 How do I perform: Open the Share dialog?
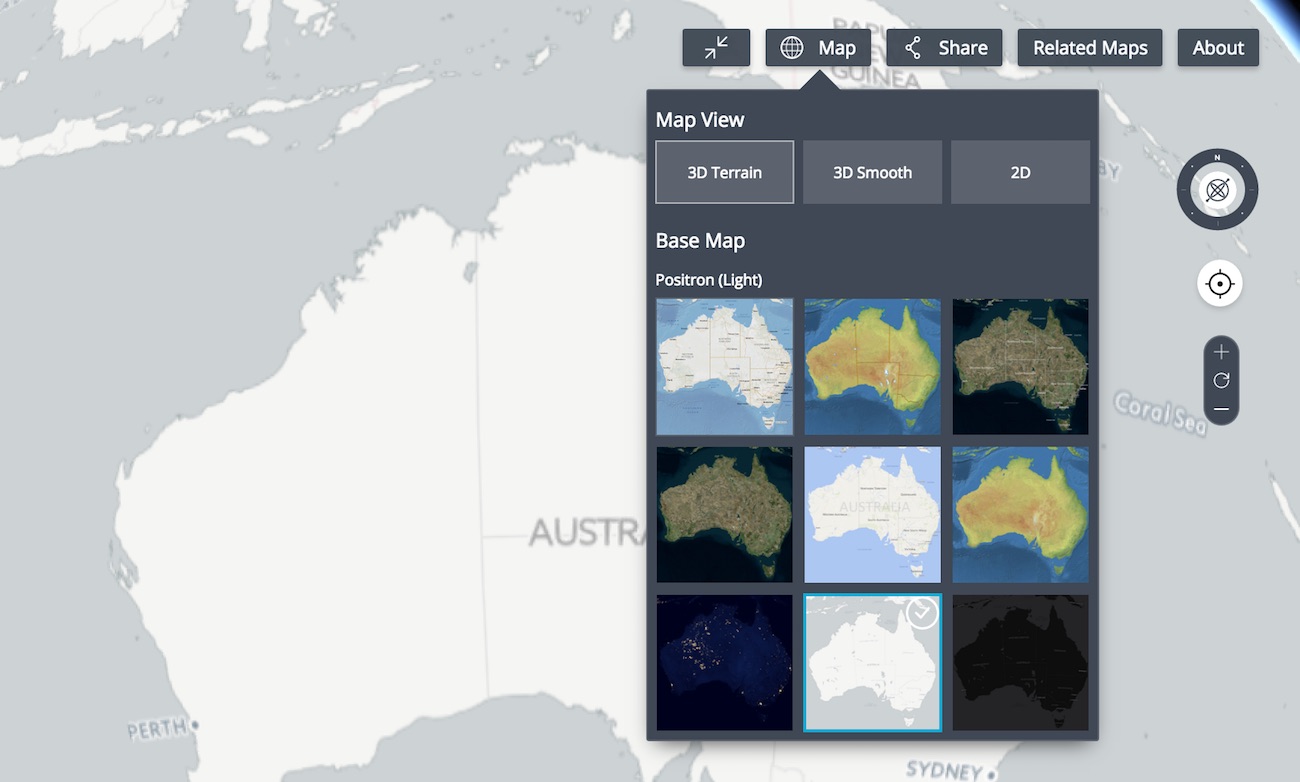[x=943, y=47]
